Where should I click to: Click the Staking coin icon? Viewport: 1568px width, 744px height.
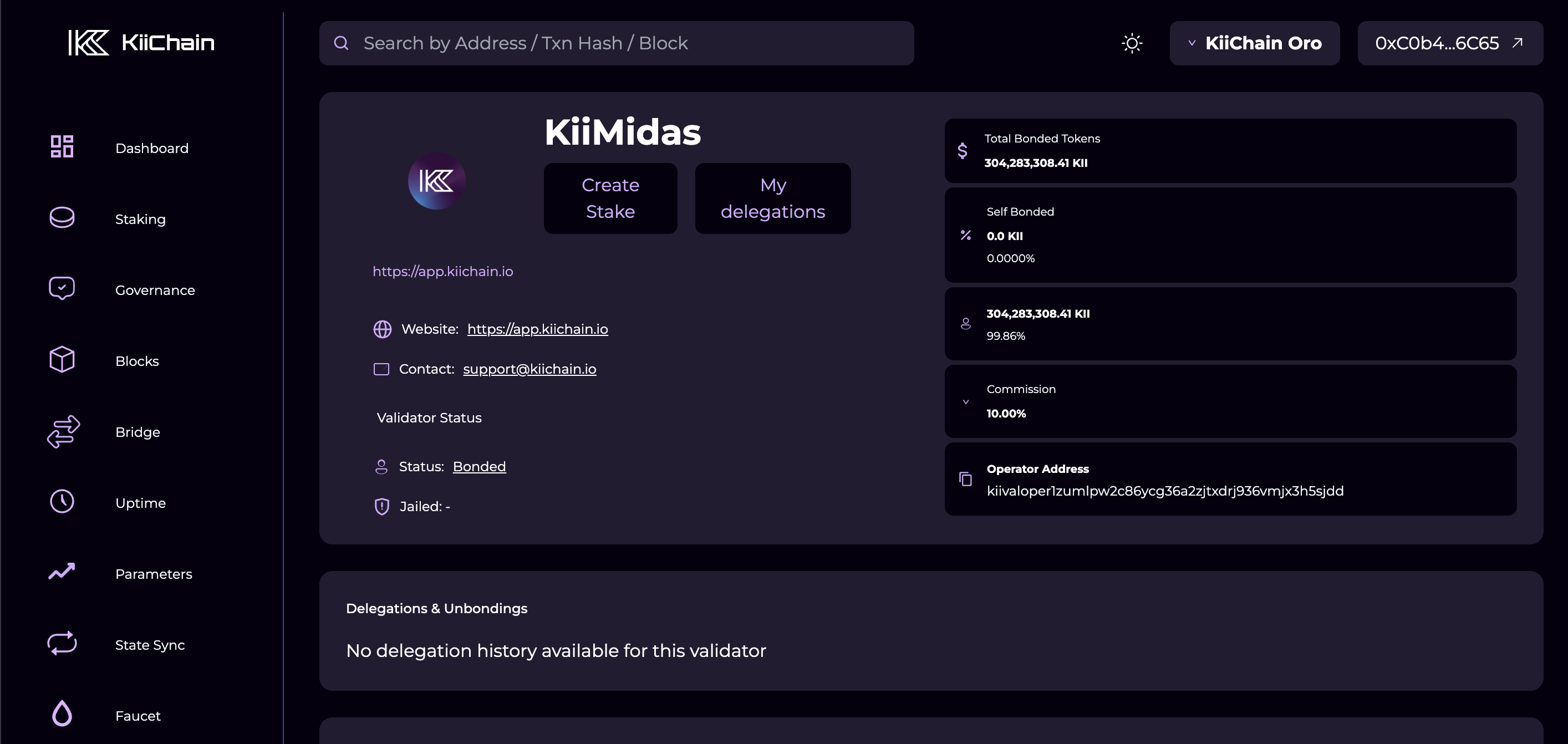[x=62, y=218]
